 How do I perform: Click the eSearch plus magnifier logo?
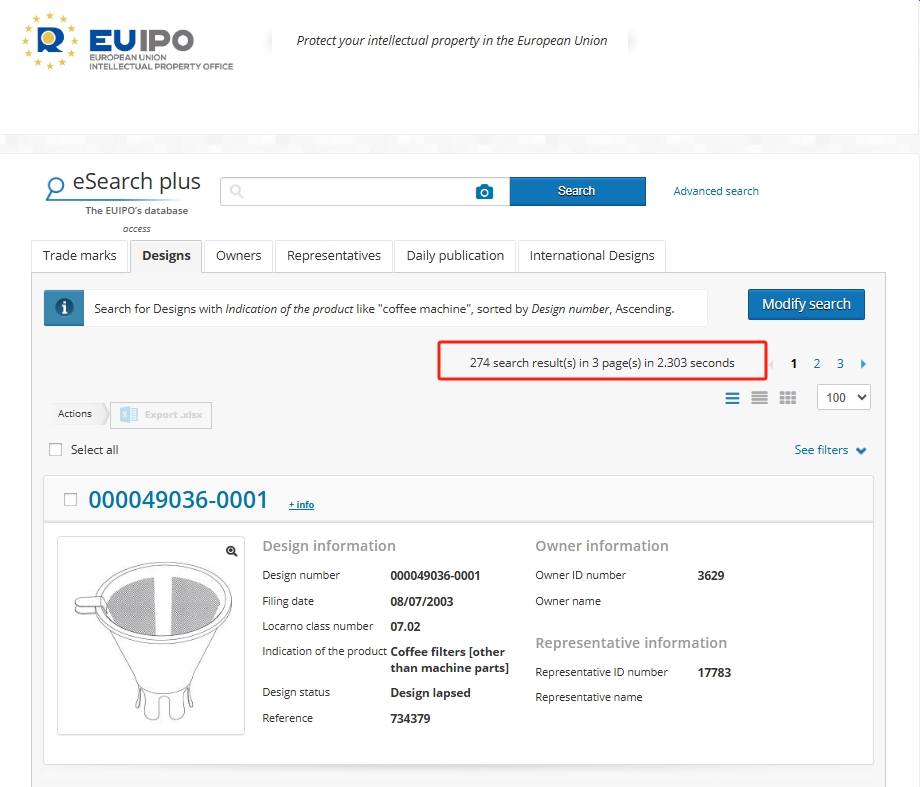pos(55,187)
